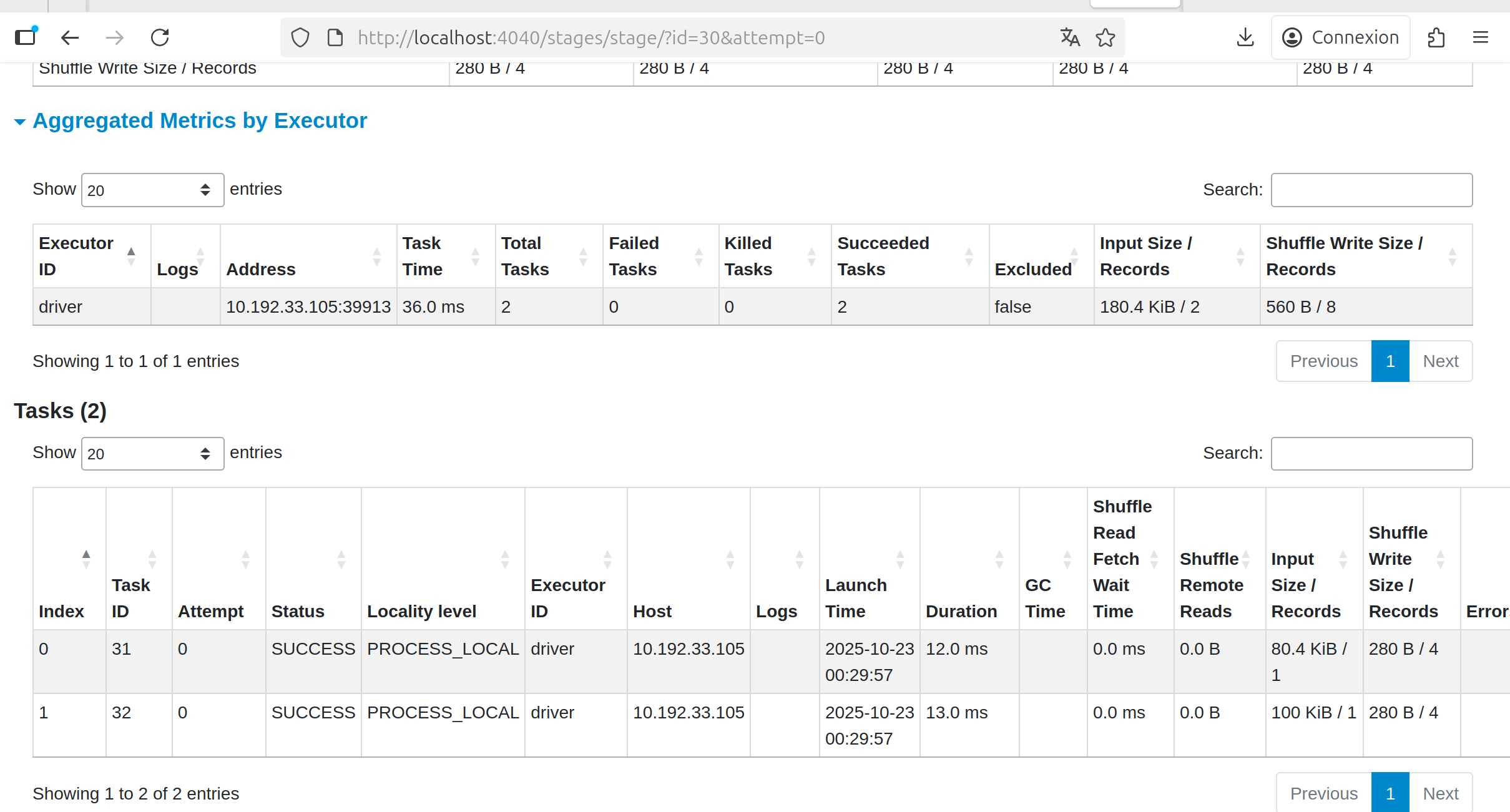Open tasks table Show entries dropdown
1510x812 pixels.
point(152,454)
